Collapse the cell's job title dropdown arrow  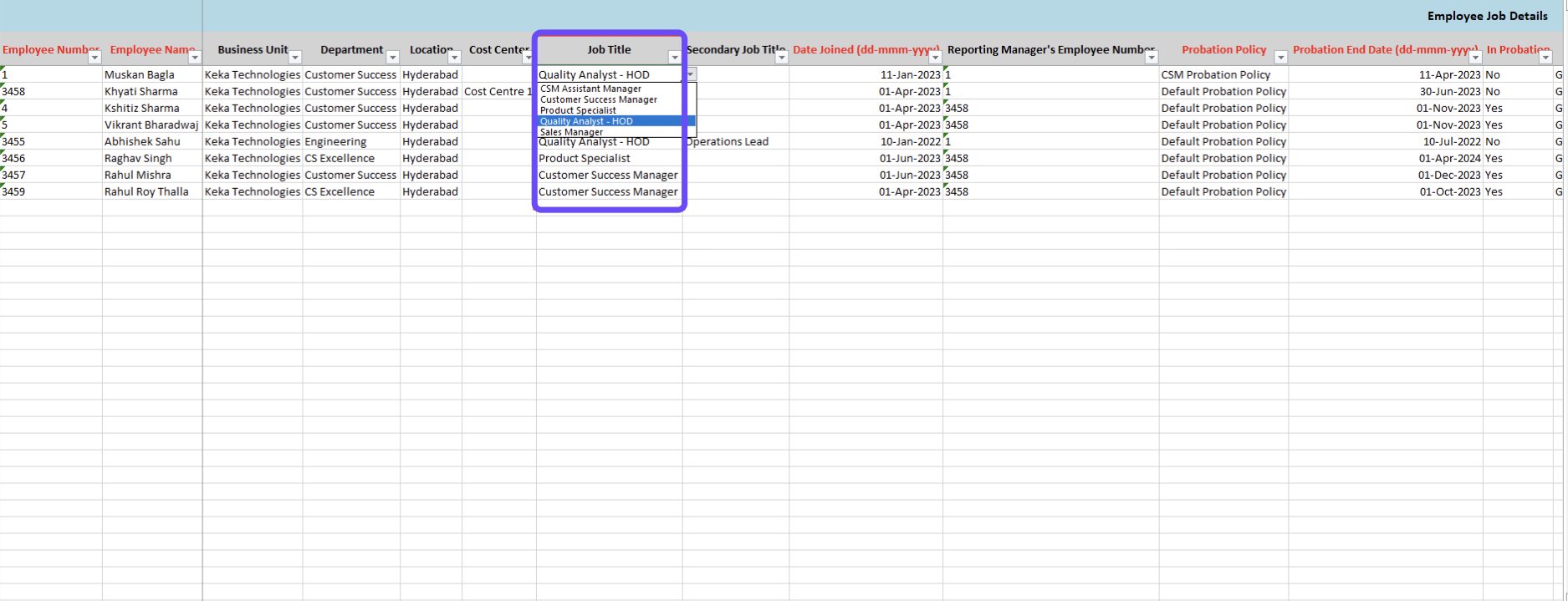tap(690, 75)
